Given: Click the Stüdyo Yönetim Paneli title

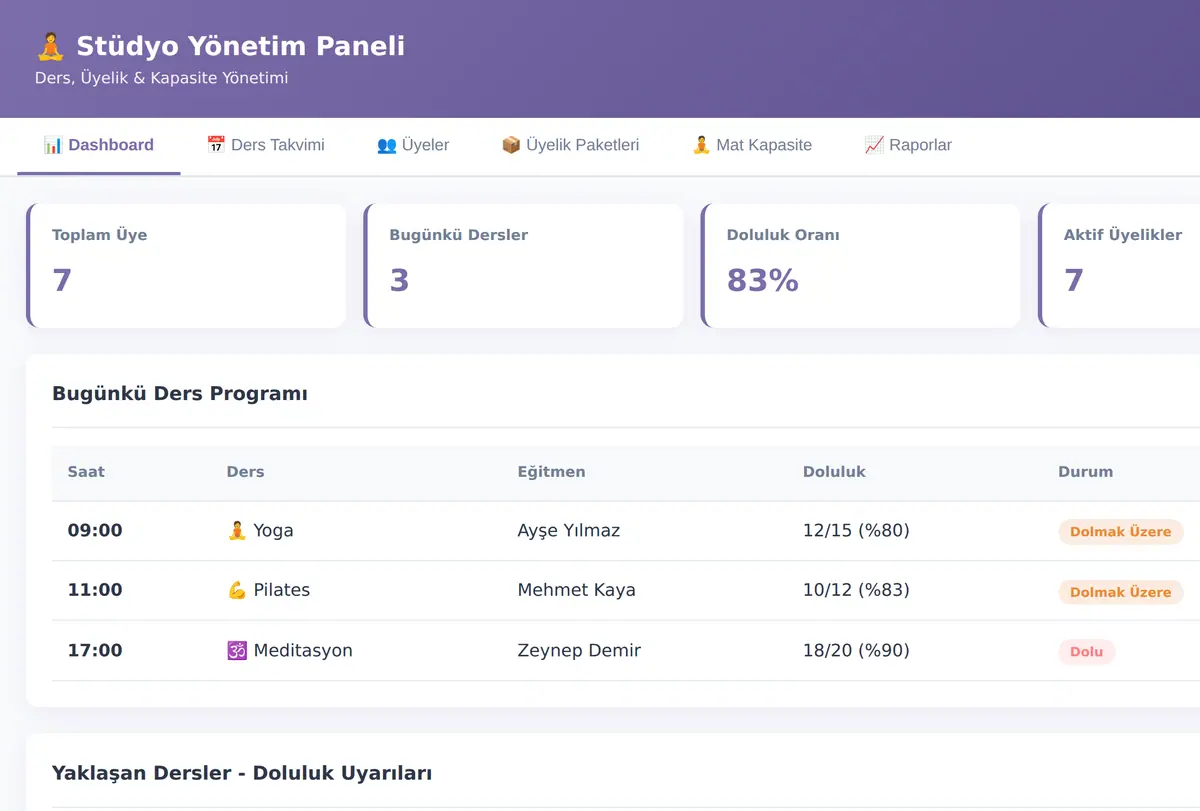Looking at the screenshot, I should tap(241, 46).
